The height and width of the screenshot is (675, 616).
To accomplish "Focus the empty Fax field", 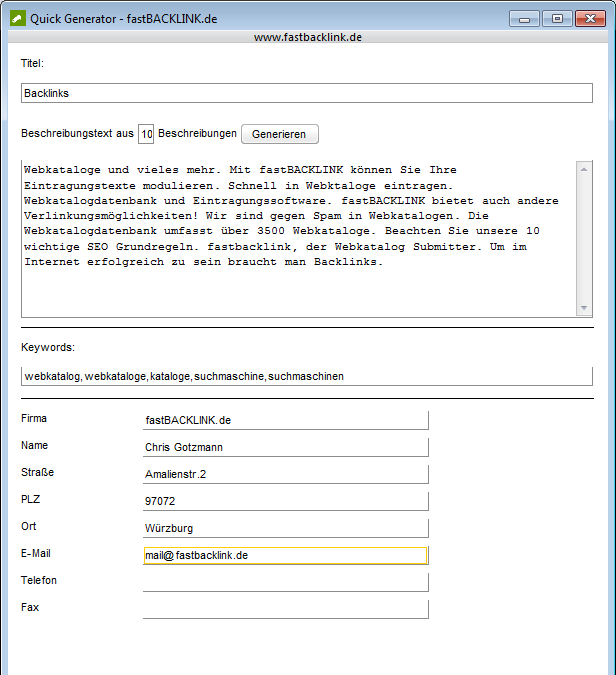I will coord(286,609).
